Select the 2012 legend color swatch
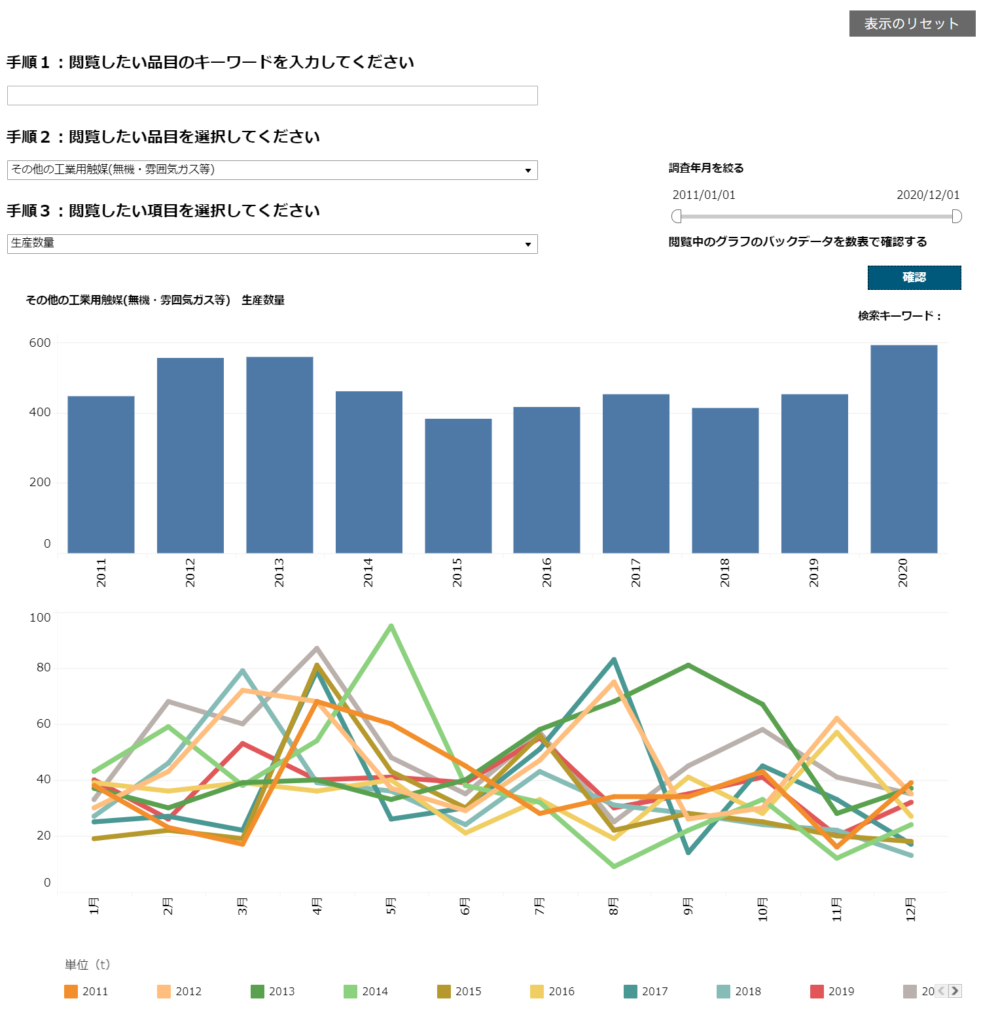The height and width of the screenshot is (1024, 981). click(x=164, y=991)
